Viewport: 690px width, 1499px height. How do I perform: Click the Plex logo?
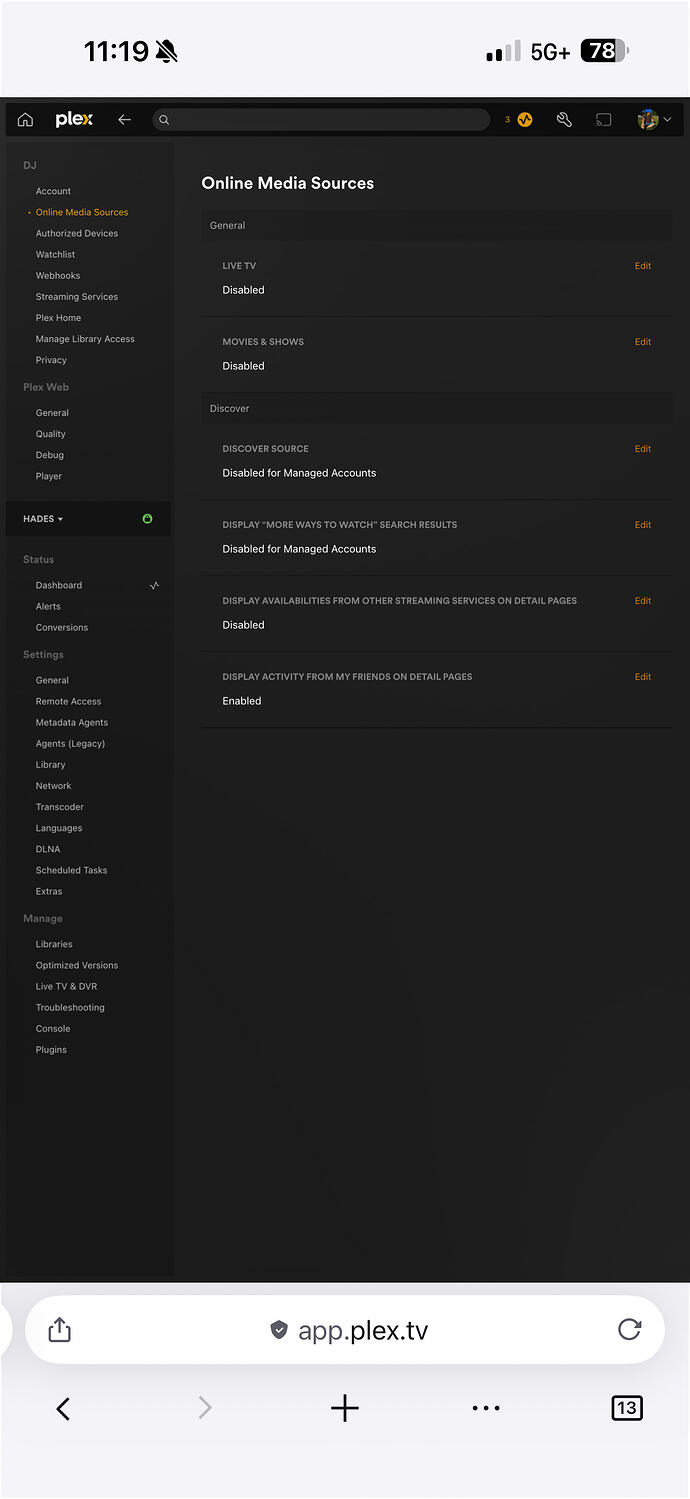74,120
